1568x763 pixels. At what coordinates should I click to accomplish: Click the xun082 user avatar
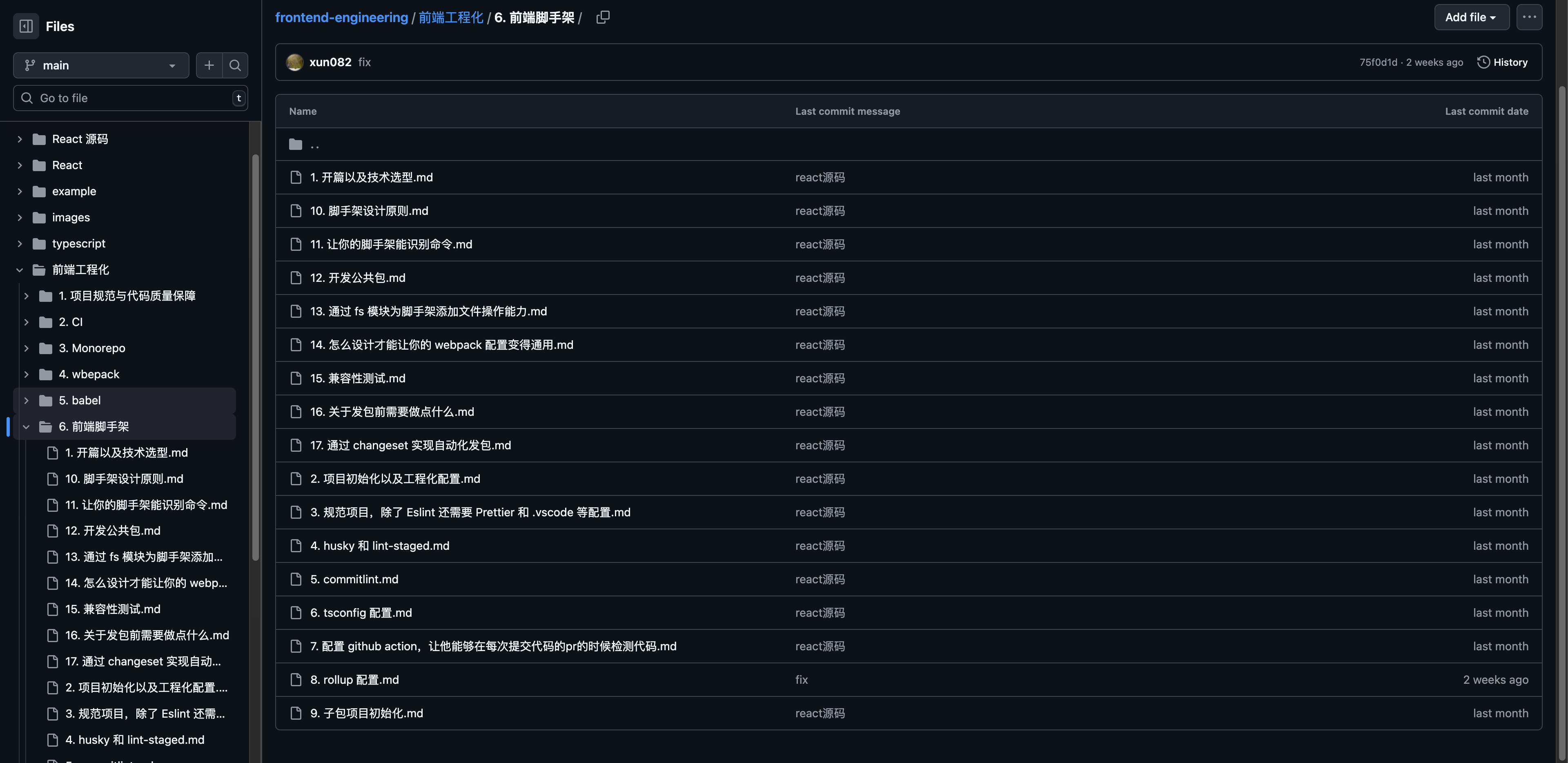(294, 62)
